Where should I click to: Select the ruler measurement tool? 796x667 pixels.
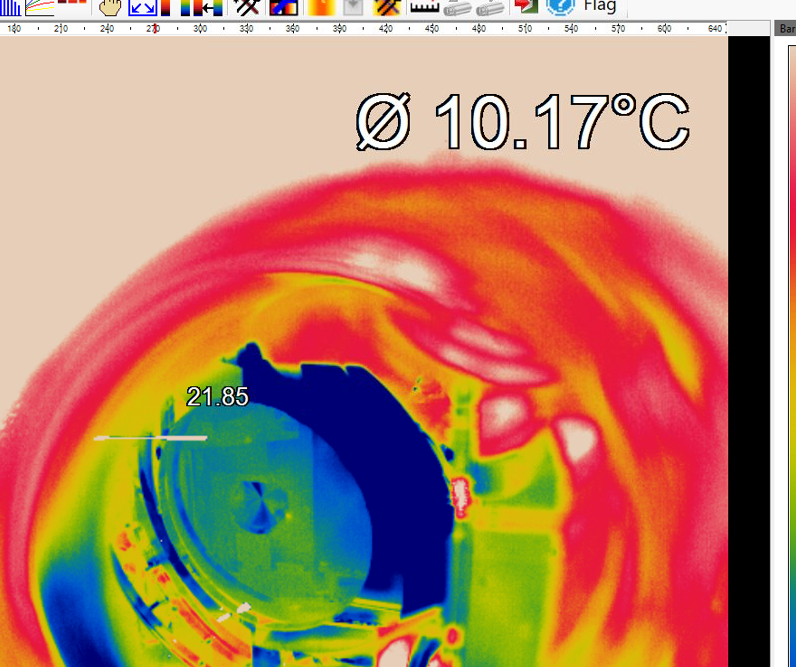tap(424, 6)
